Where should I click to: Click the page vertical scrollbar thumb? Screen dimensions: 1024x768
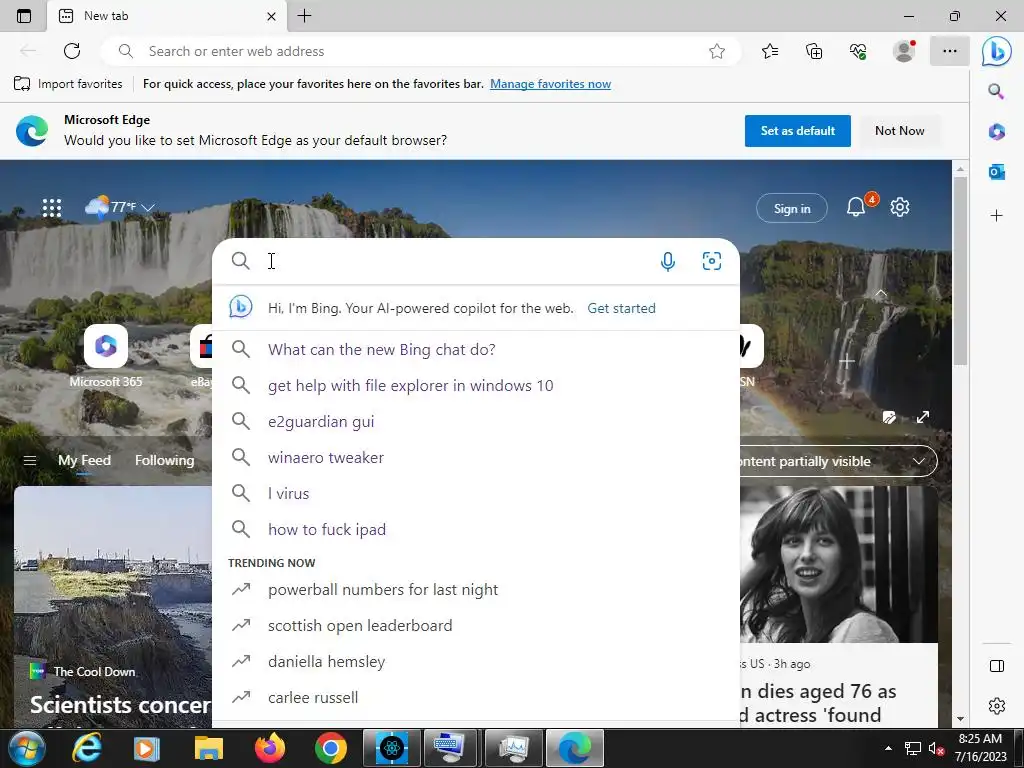(x=960, y=271)
